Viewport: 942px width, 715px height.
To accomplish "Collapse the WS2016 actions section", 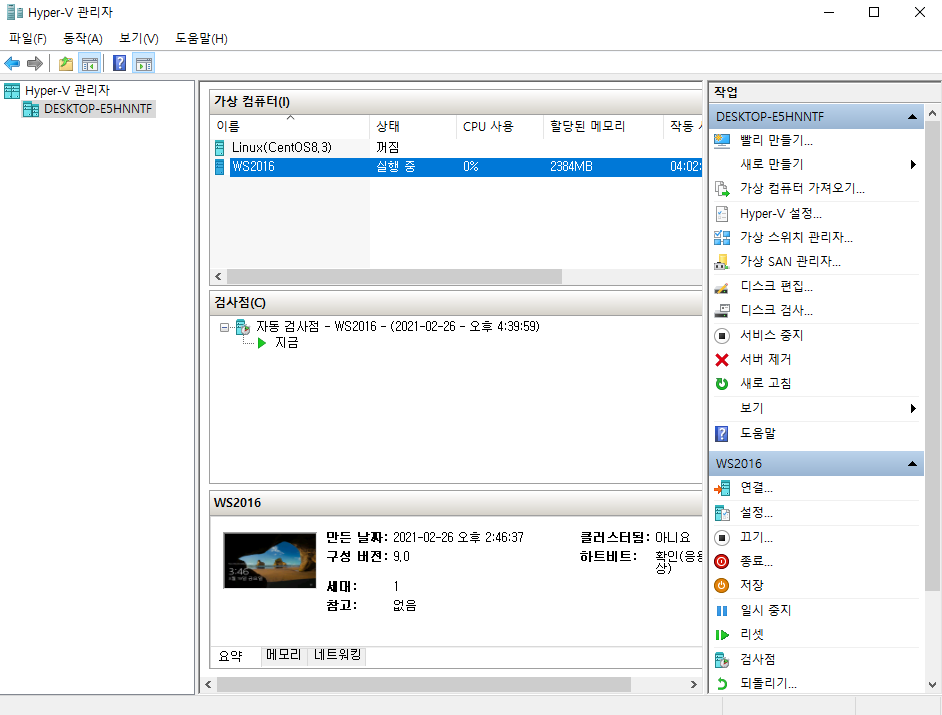I will (x=912, y=464).
